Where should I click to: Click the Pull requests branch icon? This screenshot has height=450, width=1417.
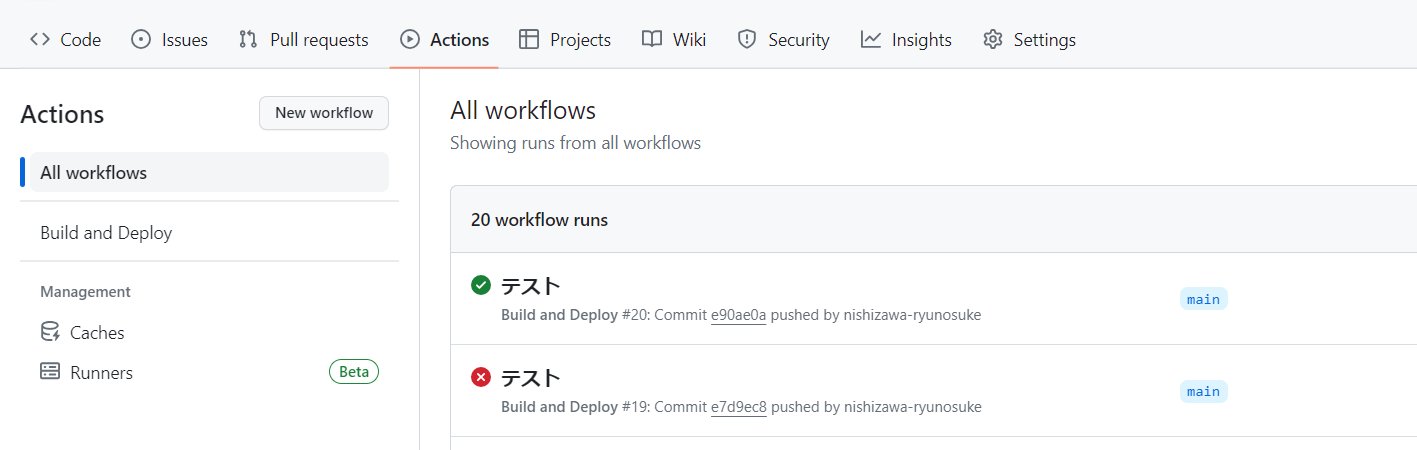click(249, 40)
